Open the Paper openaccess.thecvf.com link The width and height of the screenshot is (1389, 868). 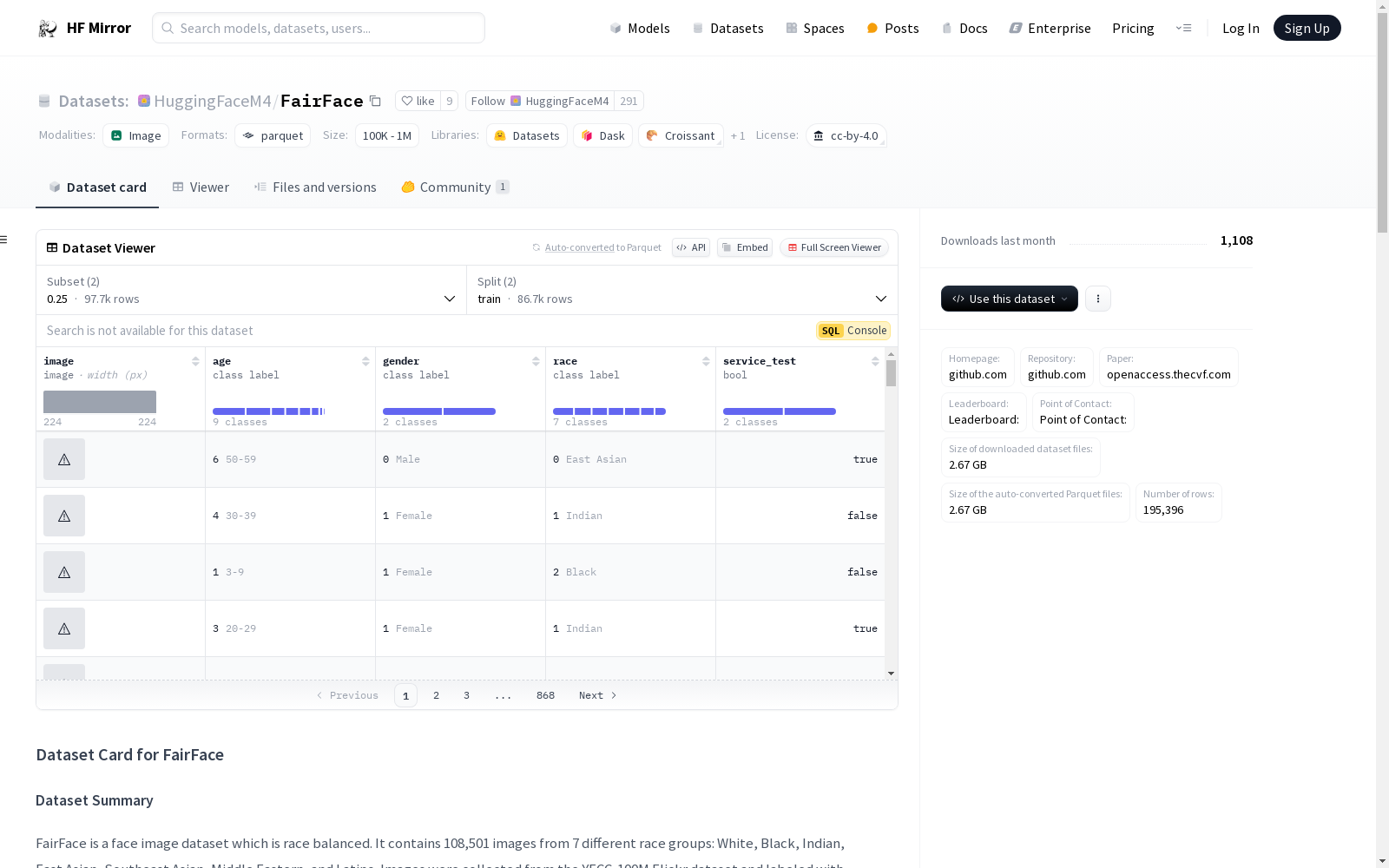(1168, 367)
